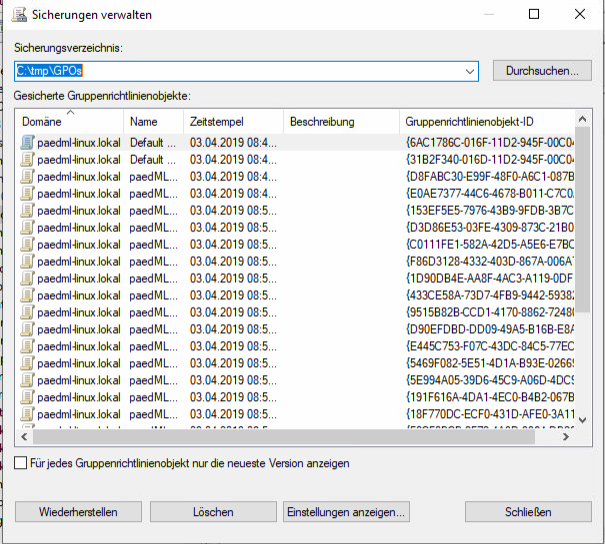Viewport: 605px width, 544px height.
Task: Click the GPO icon in the {9515B82B row
Action: click(x=28, y=312)
